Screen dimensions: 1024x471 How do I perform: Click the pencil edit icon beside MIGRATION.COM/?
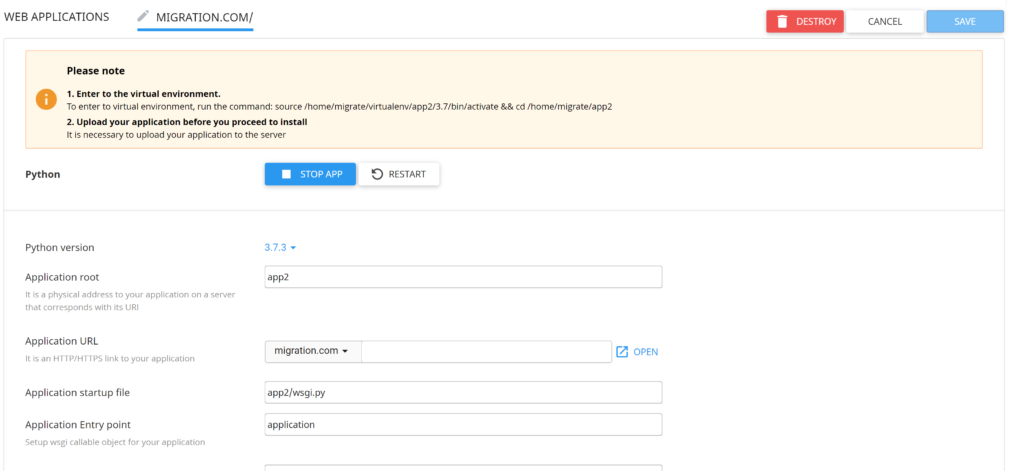coord(143,16)
